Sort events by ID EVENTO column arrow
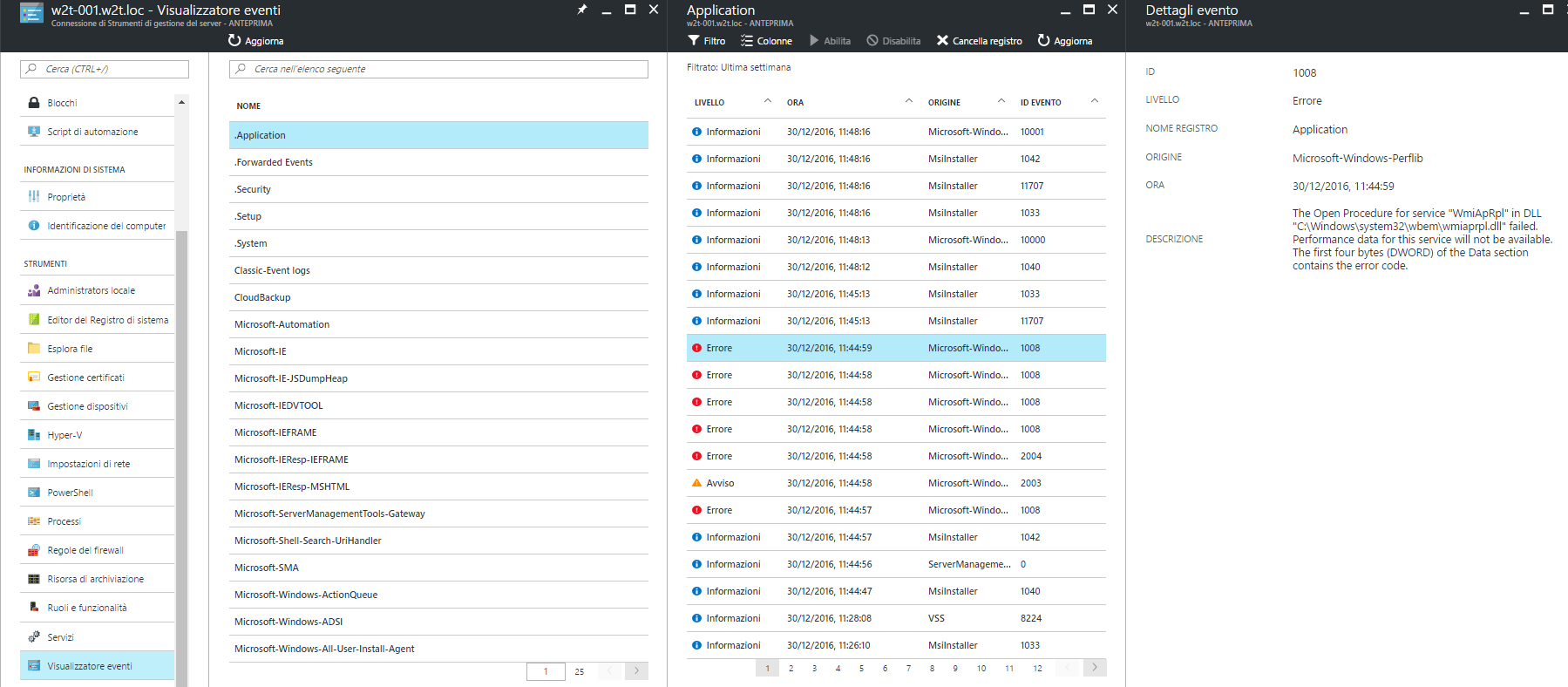 click(x=1094, y=101)
